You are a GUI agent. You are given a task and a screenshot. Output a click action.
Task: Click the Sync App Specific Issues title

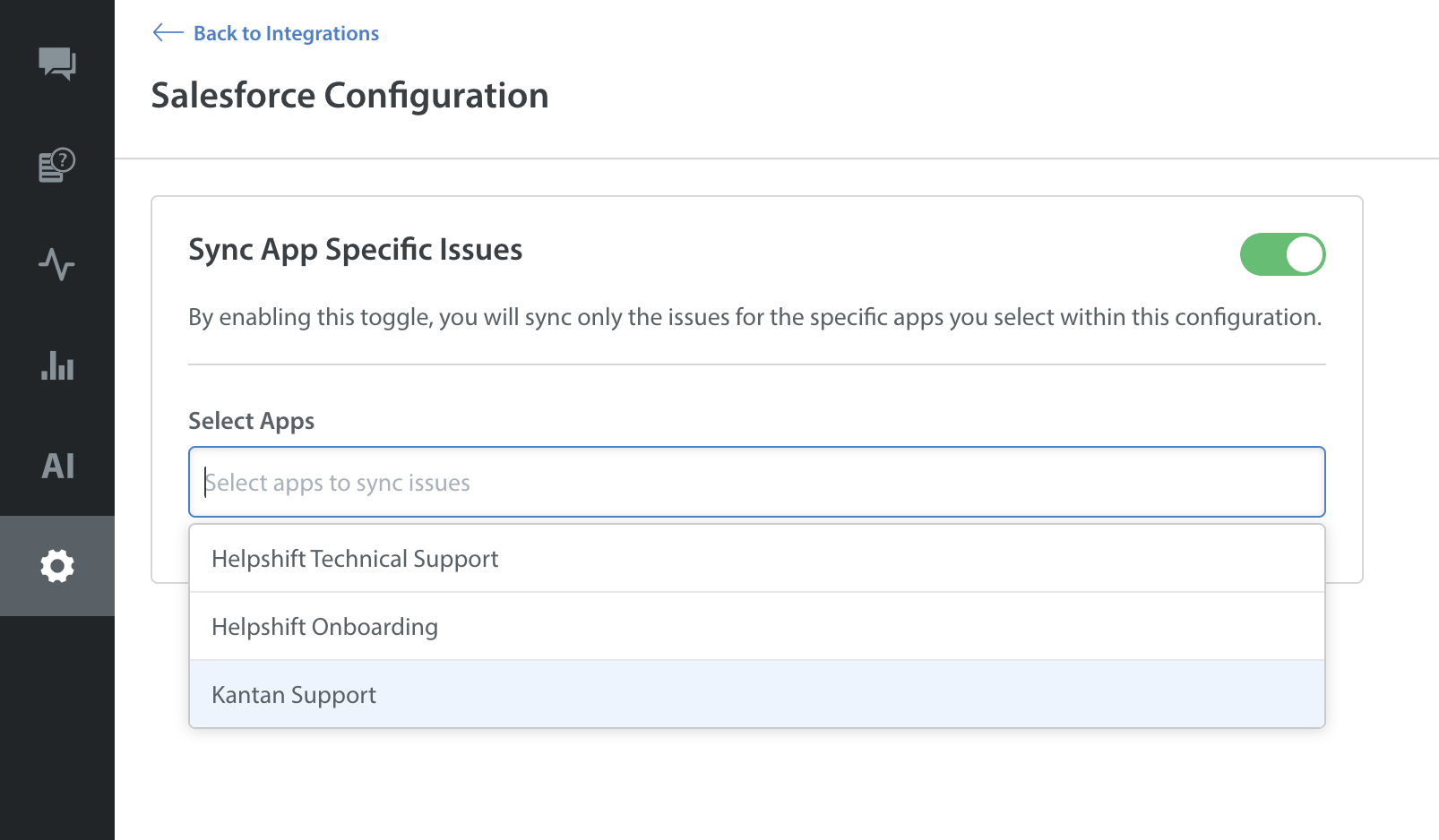click(x=355, y=250)
